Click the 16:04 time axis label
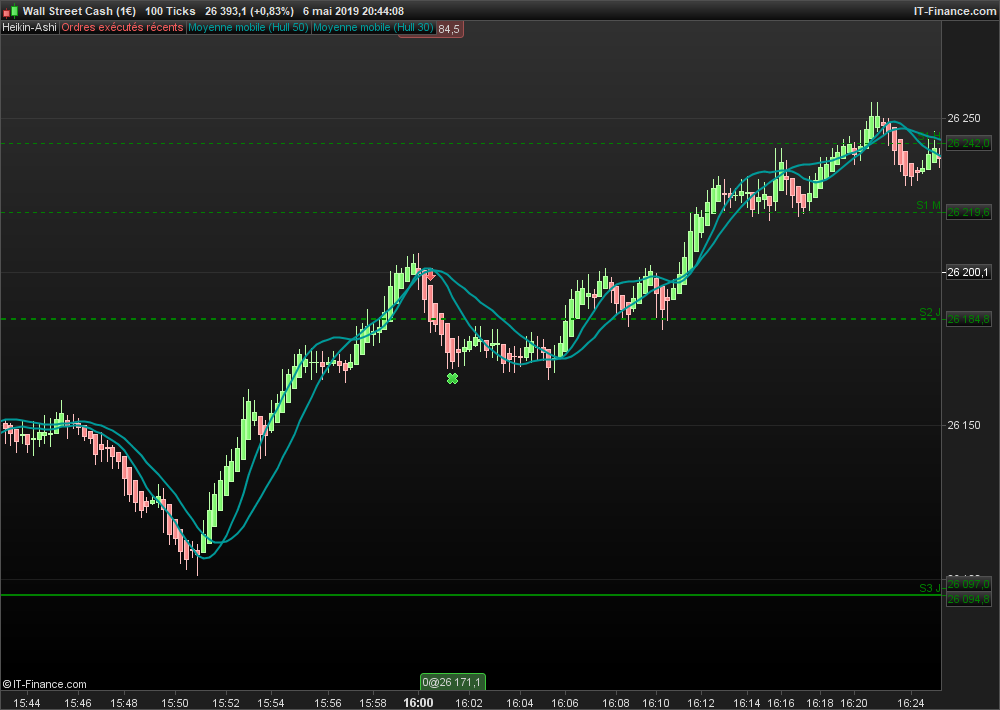The height and width of the screenshot is (710, 1000). coord(520,703)
